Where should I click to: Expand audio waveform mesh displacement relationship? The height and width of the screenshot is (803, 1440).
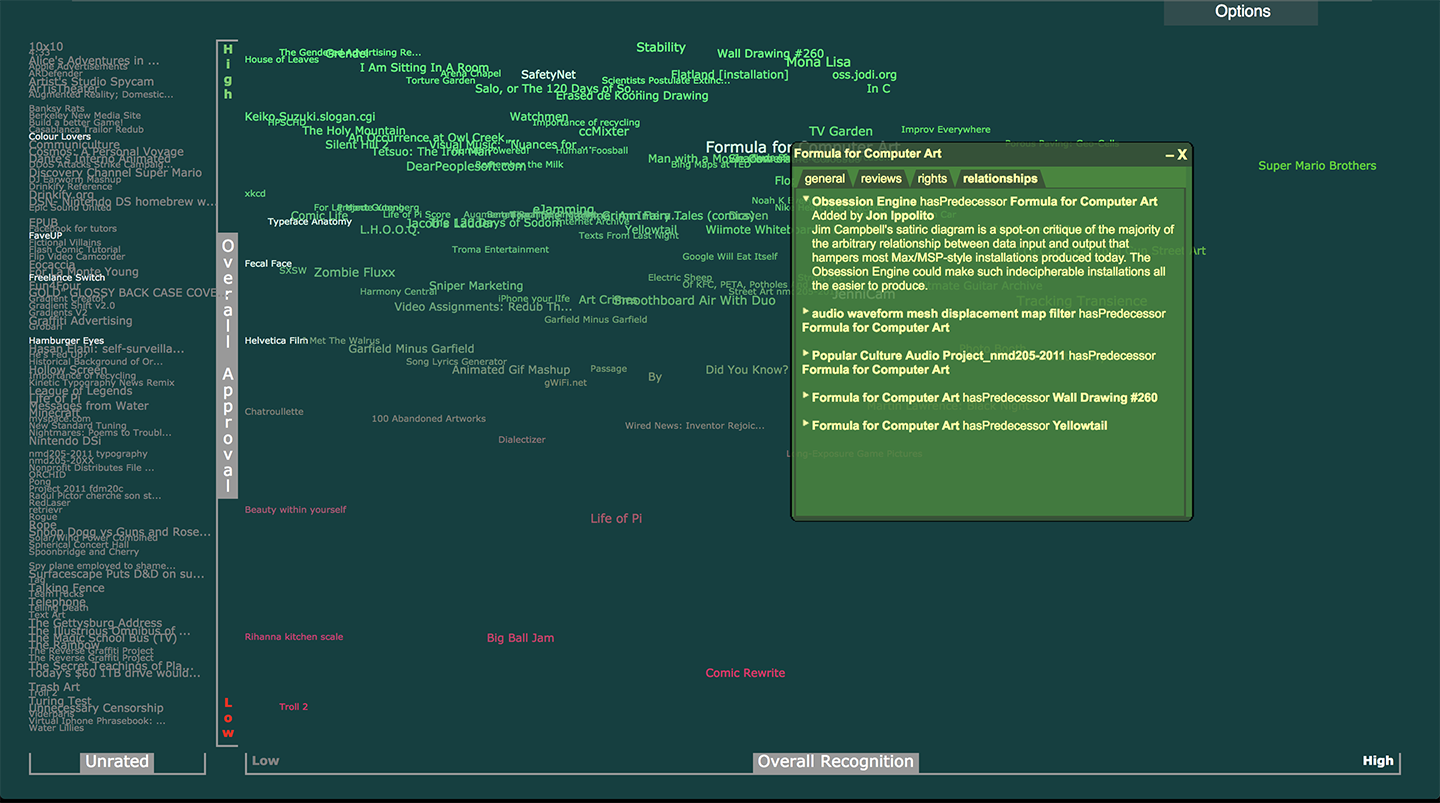point(806,311)
